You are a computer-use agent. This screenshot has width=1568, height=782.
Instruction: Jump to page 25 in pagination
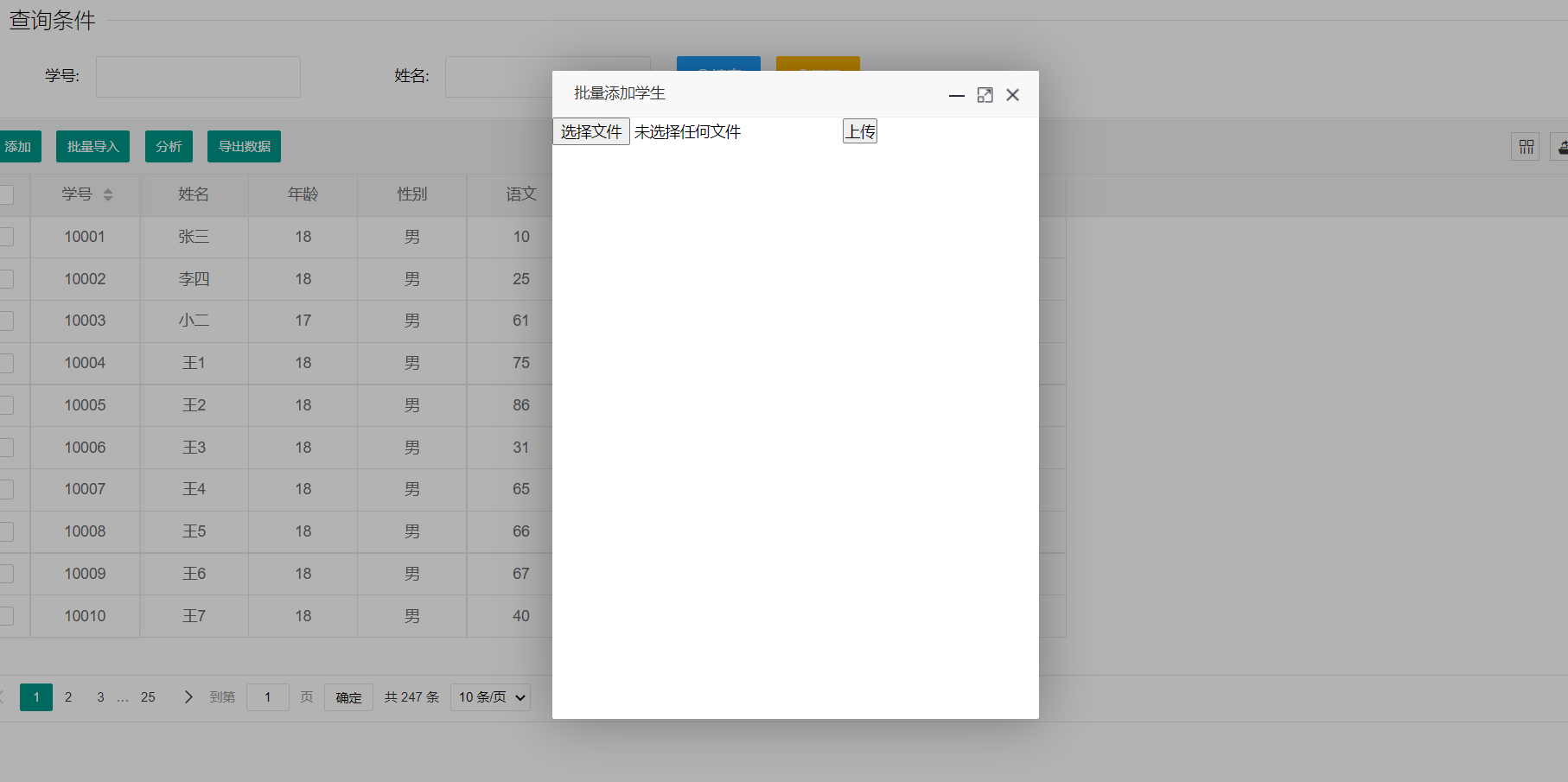point(148,697)
